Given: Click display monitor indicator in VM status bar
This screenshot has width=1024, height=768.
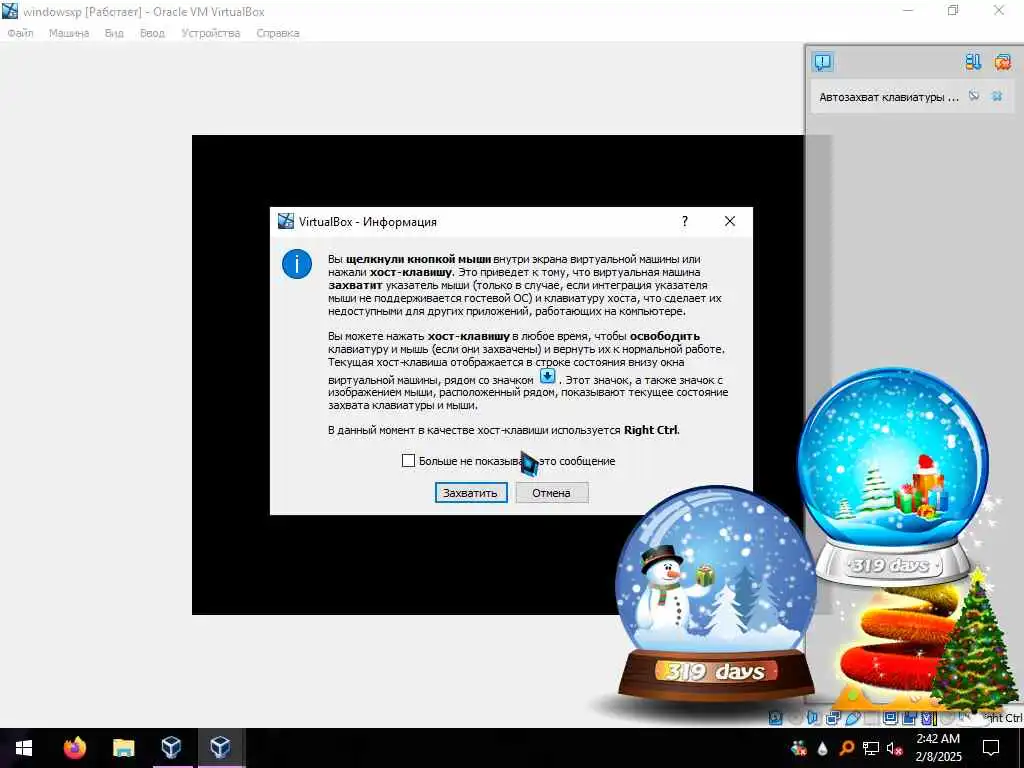Looking at the screenshot, I should (x=889, y=718).
